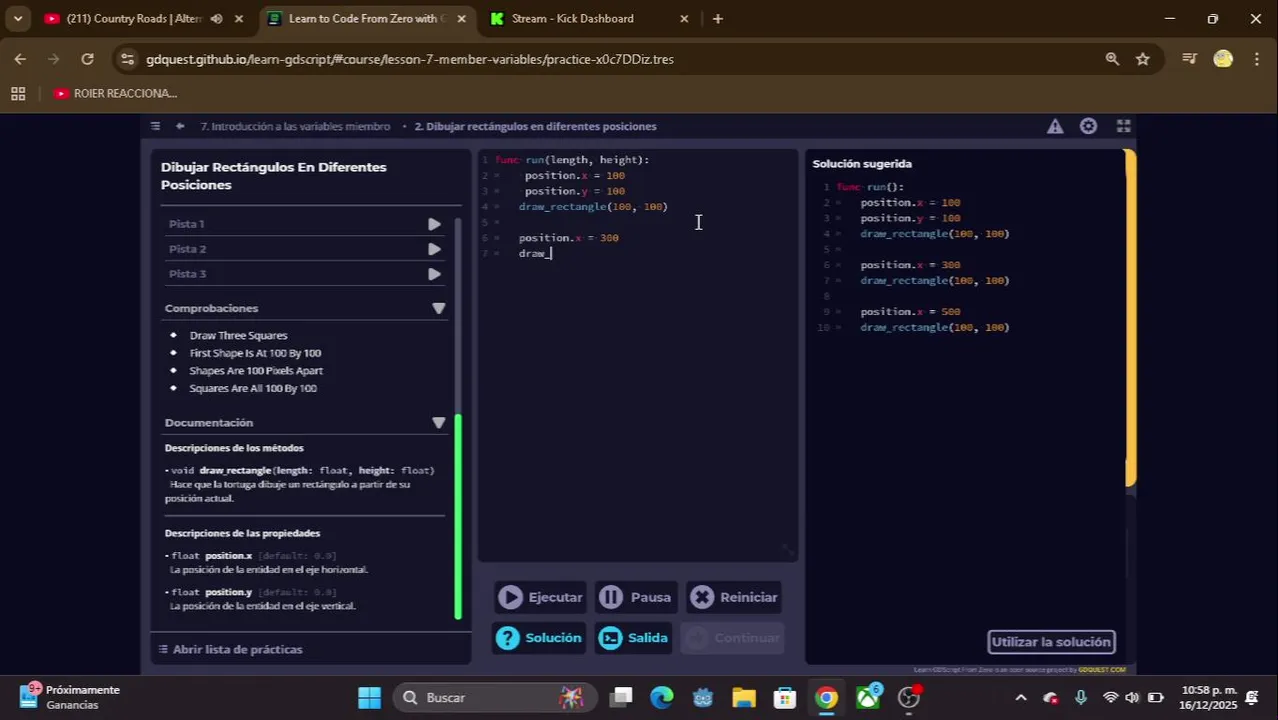The width and height of the screenshot is (1278, 720).
Task: Open the Chrome three-dot menu
Action: point(1257,59)
